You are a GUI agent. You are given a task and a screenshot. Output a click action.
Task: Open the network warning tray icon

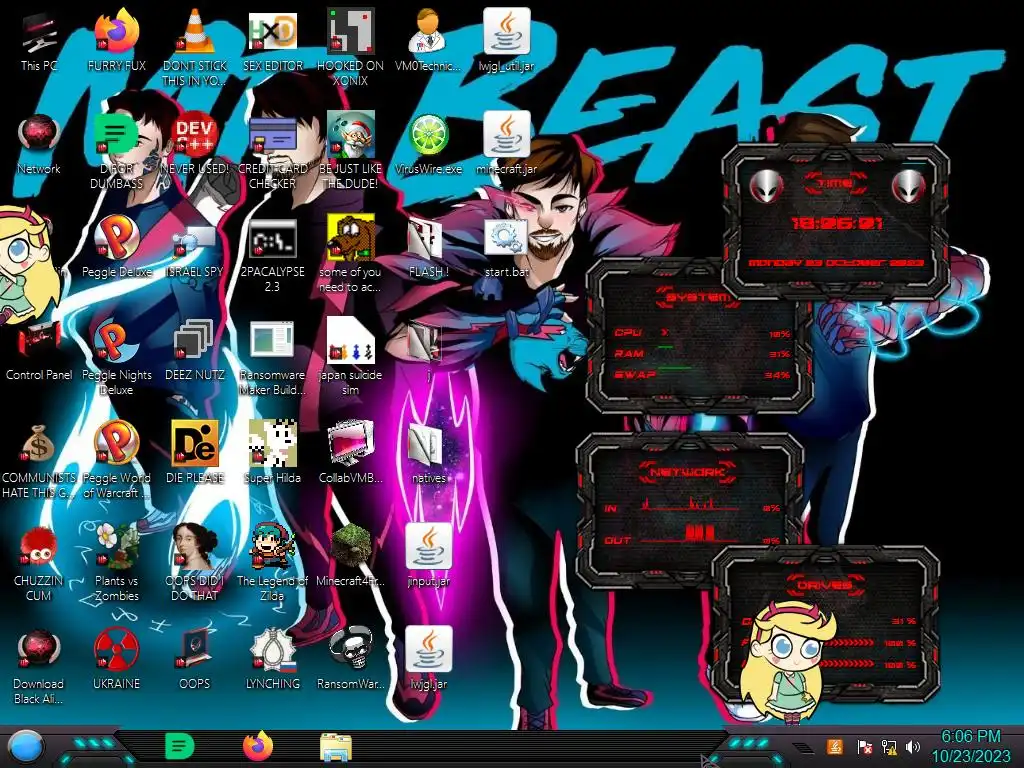click(889, 747)
